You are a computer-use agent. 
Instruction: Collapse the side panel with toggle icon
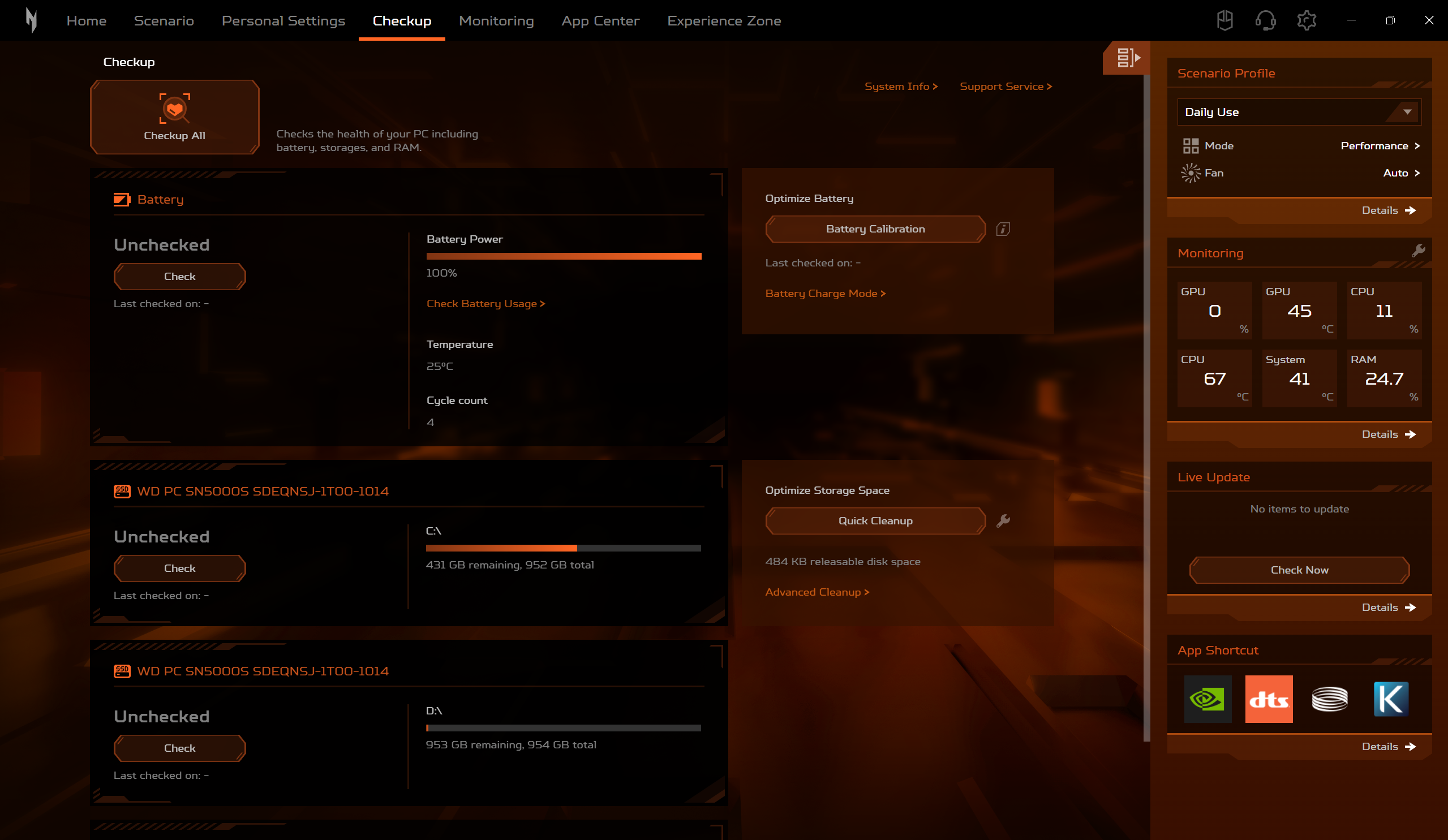pos(1127,58)
